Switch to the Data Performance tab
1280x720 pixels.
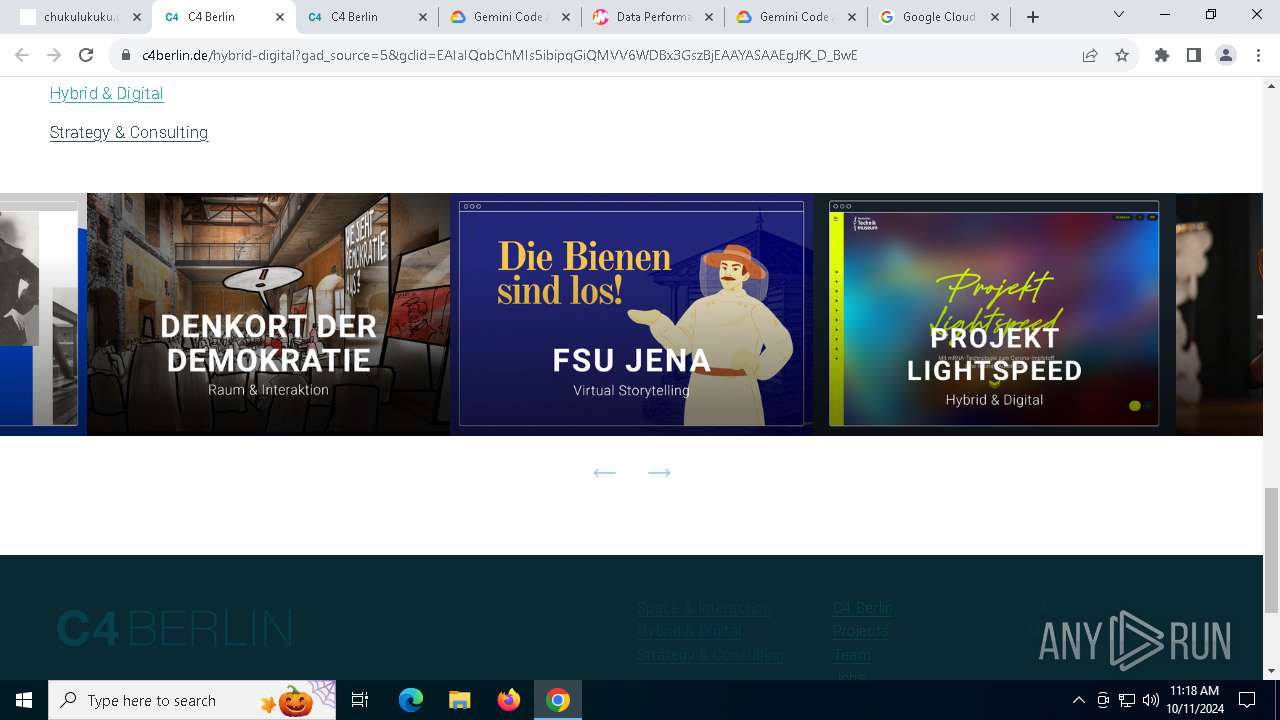(x=653, y=17)
